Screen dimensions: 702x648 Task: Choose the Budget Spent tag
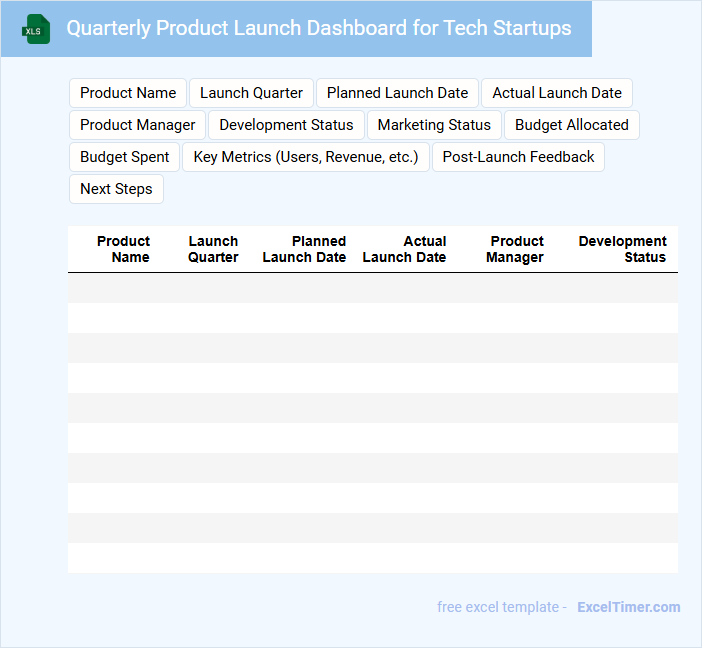125,157
